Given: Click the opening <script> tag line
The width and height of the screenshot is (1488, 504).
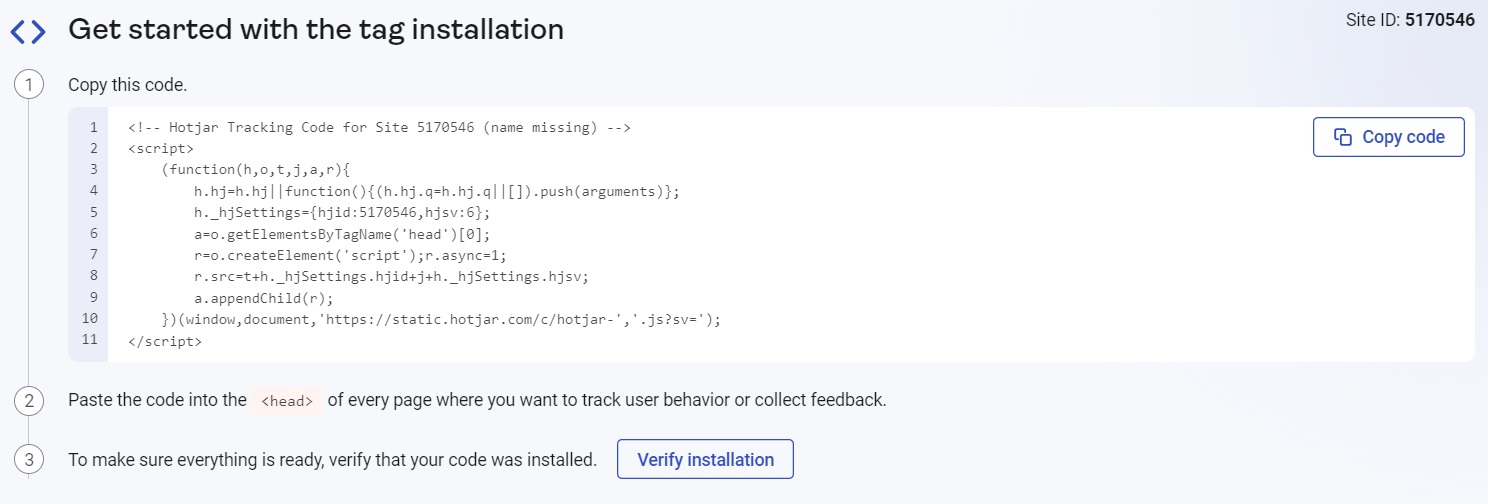Looking at the screenshot, I should click(161, 148).
